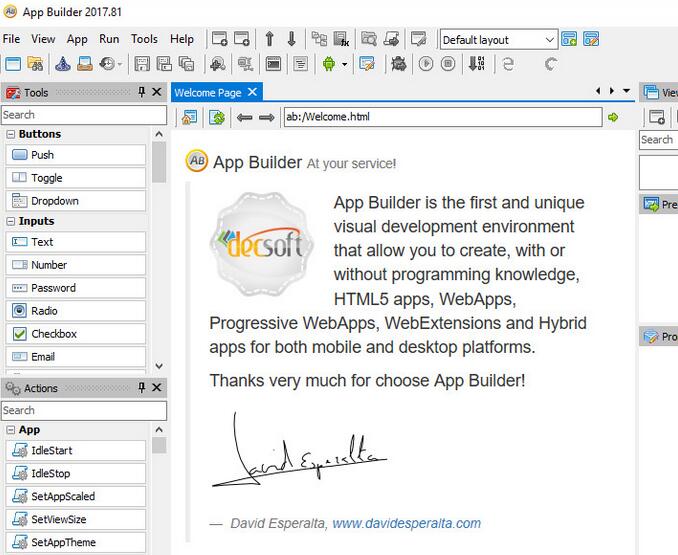Select the Welcome Page tab
Screen dimensions: 678x555
click(x=208, y=92)
